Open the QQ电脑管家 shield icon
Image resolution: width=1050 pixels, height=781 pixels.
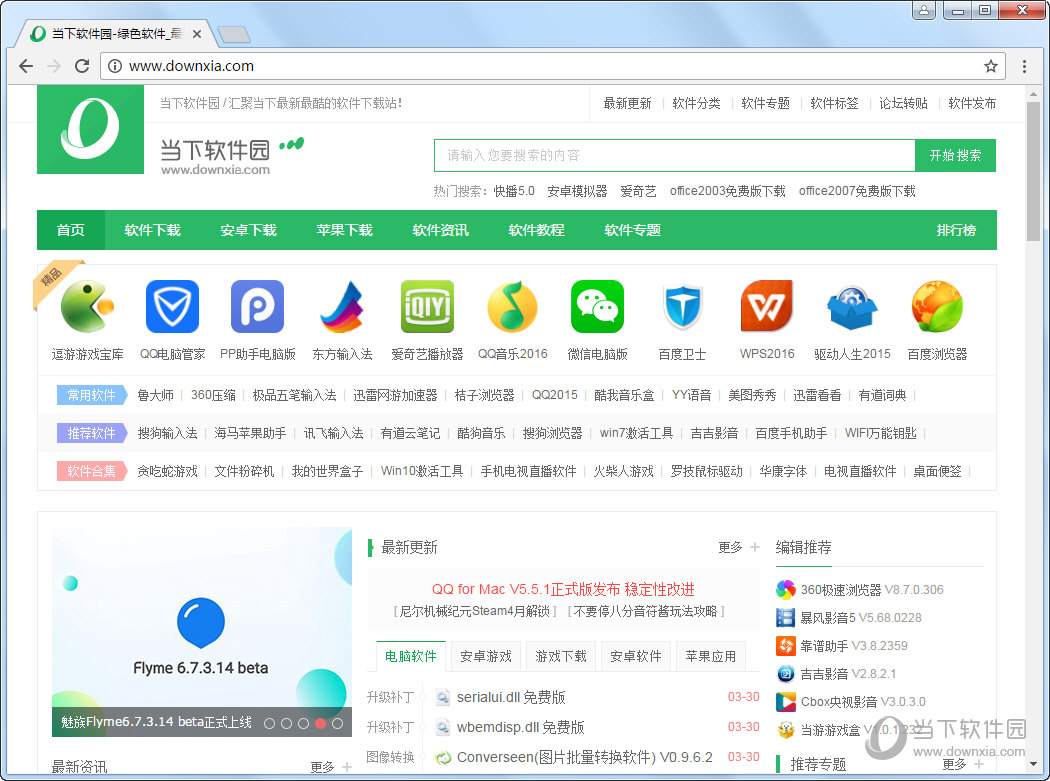point(172,307)
